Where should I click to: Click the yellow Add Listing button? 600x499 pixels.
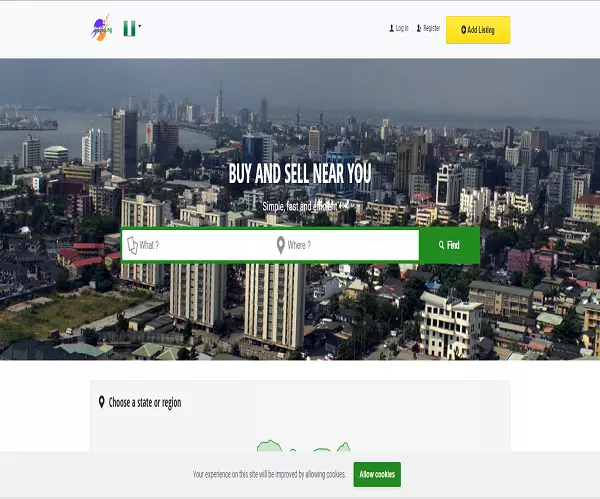point(478,30)
